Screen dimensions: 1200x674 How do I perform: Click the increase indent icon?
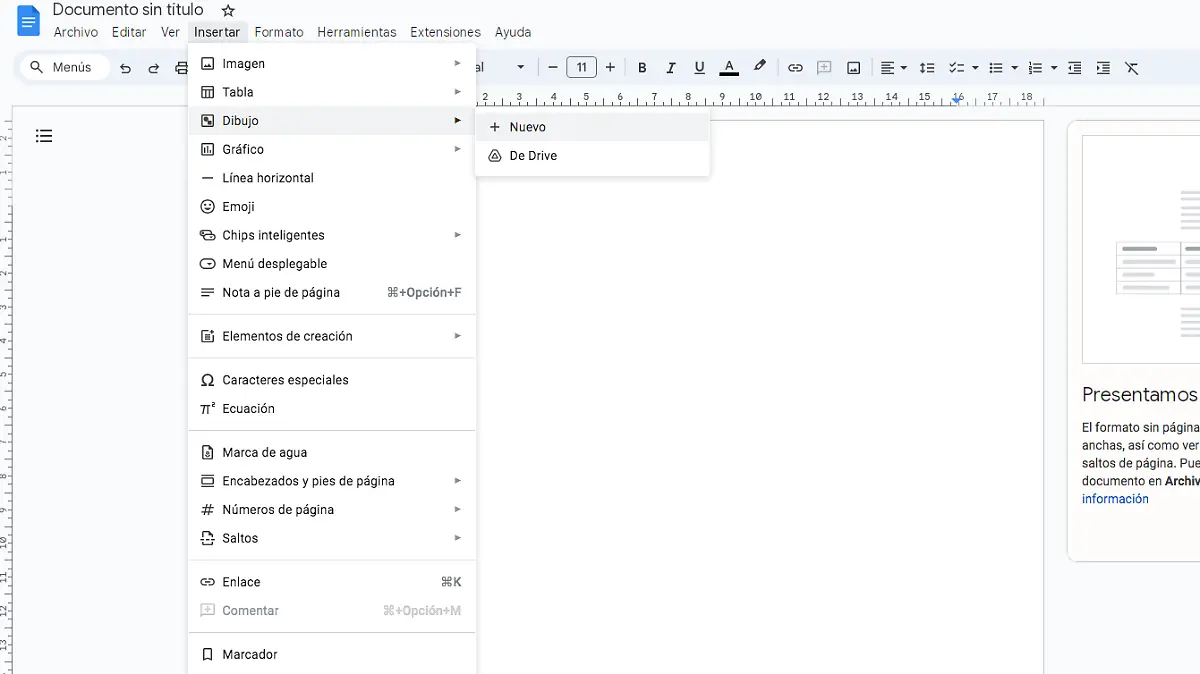[x=1103, y=68]
